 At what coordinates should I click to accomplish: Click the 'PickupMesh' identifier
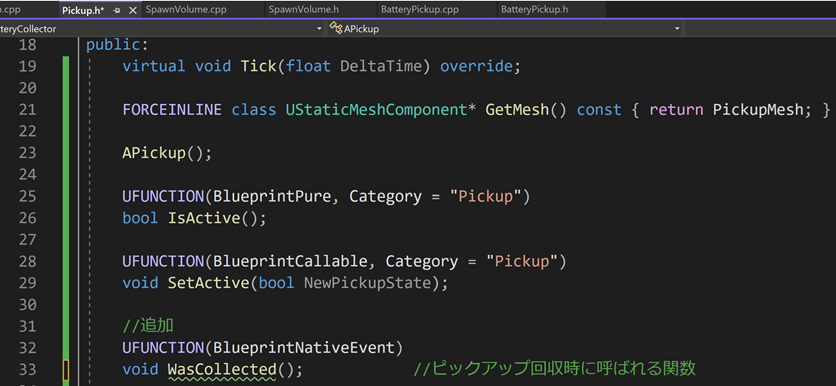pos(758,110)
